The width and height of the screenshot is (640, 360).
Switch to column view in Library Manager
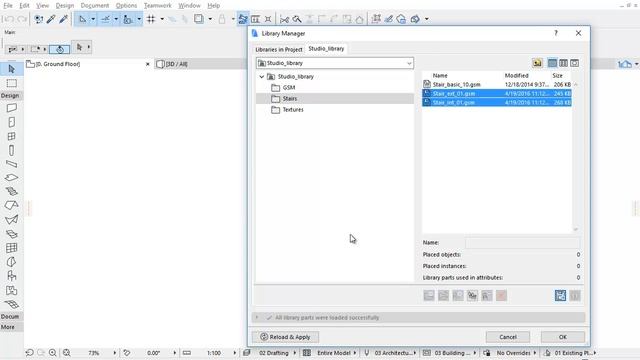563,63
